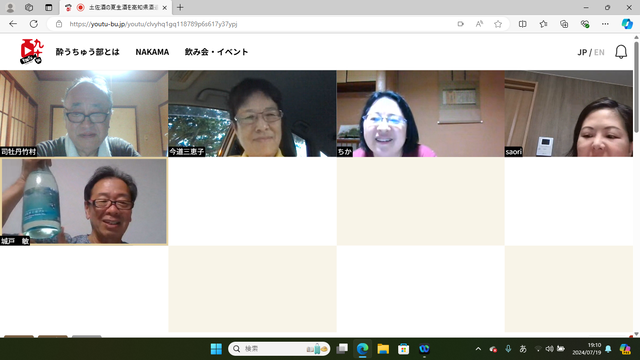Open the notification bell icon
640x360 pixels.
click(x=621, y=52)
